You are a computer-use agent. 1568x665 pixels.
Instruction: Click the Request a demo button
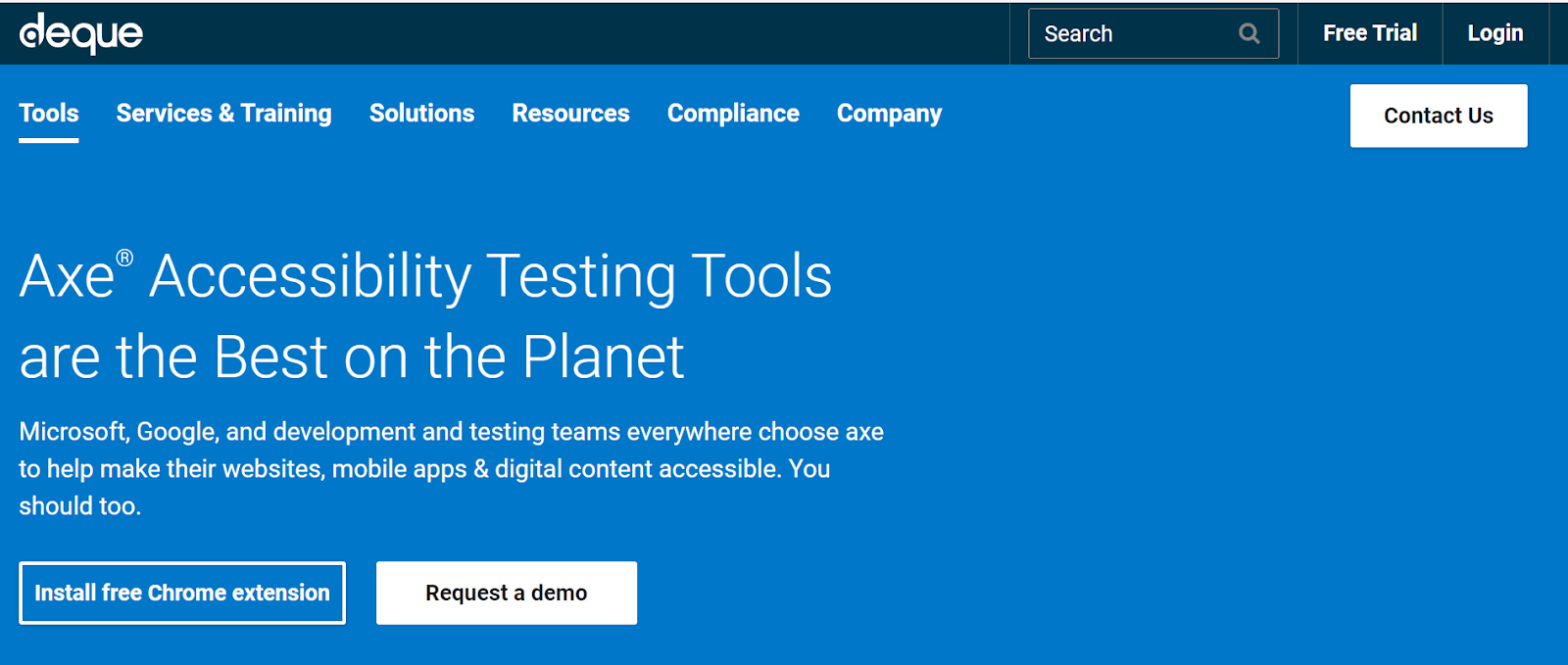pyautogui.click(x=507, y=593)
